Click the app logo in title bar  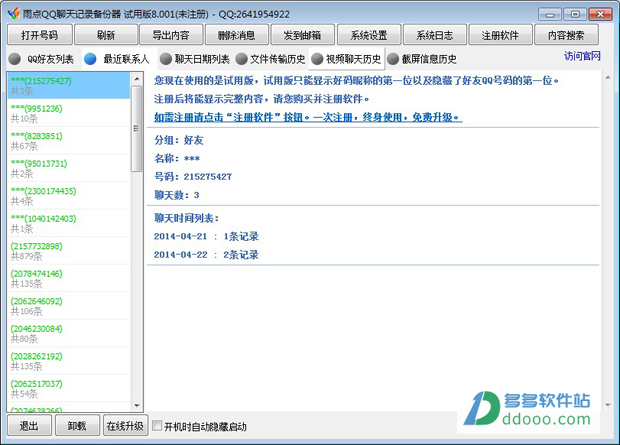13,13
